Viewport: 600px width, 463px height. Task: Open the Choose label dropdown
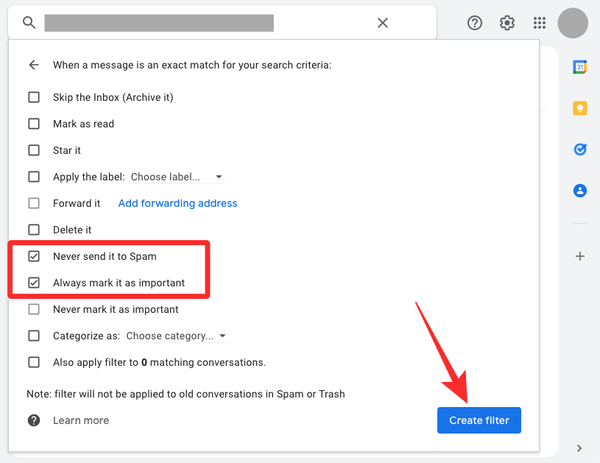coord(178,177)
